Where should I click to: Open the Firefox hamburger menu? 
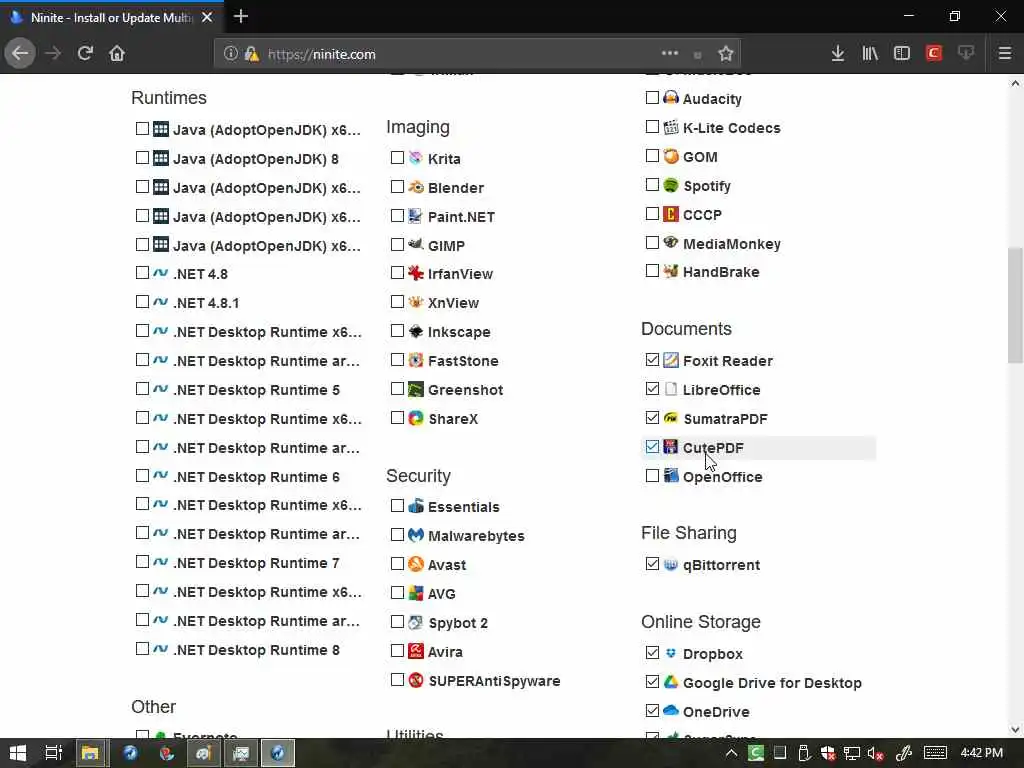tap(1005, 54)
